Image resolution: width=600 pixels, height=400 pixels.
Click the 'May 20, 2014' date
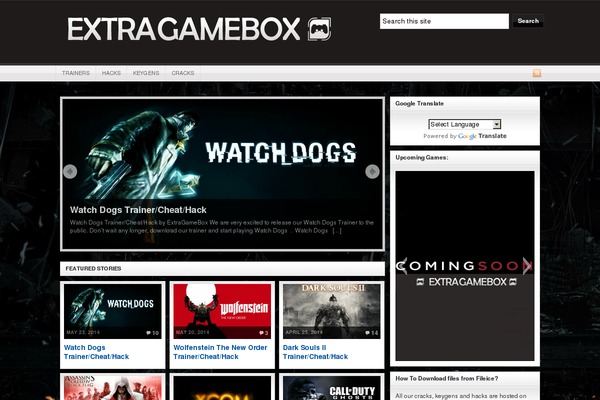pyautogui.click(x=192, y=333)
